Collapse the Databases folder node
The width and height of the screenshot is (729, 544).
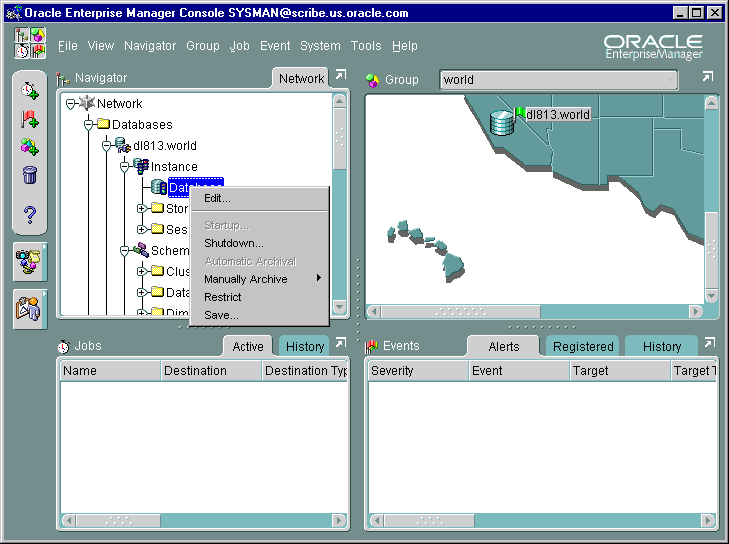[88, 125]
